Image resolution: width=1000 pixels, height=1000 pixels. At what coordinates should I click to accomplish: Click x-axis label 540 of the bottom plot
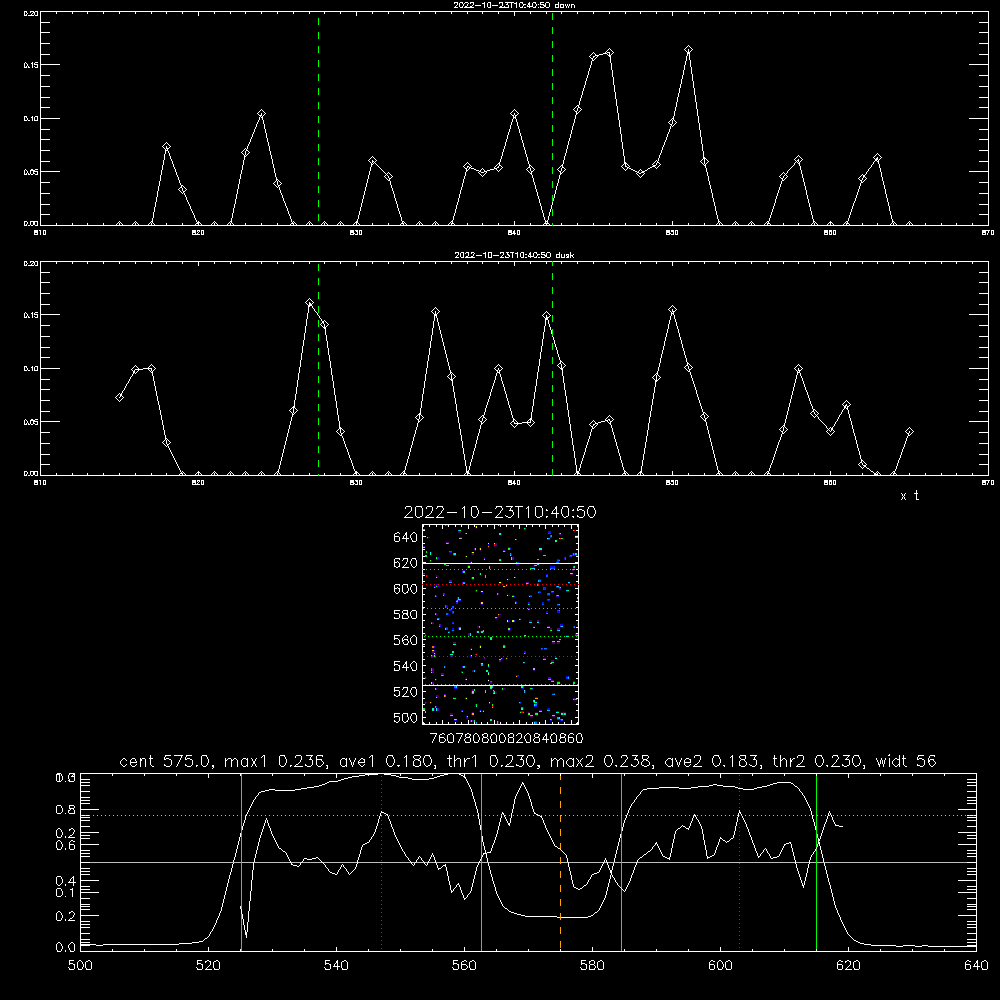point(336,966)
